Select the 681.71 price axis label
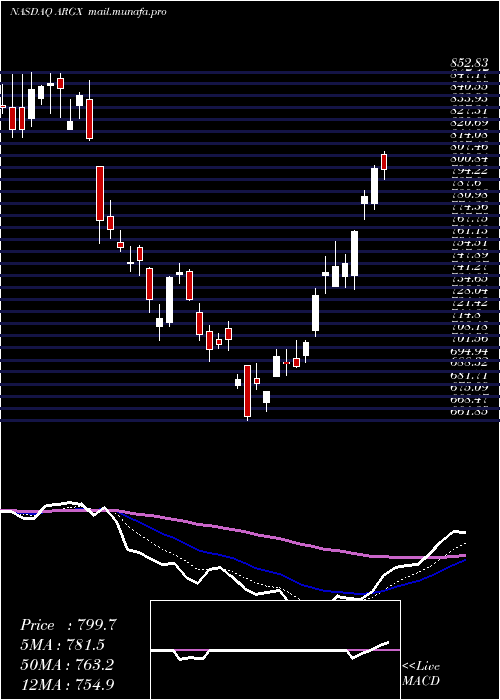500x700 pixels. coord(469,376)
